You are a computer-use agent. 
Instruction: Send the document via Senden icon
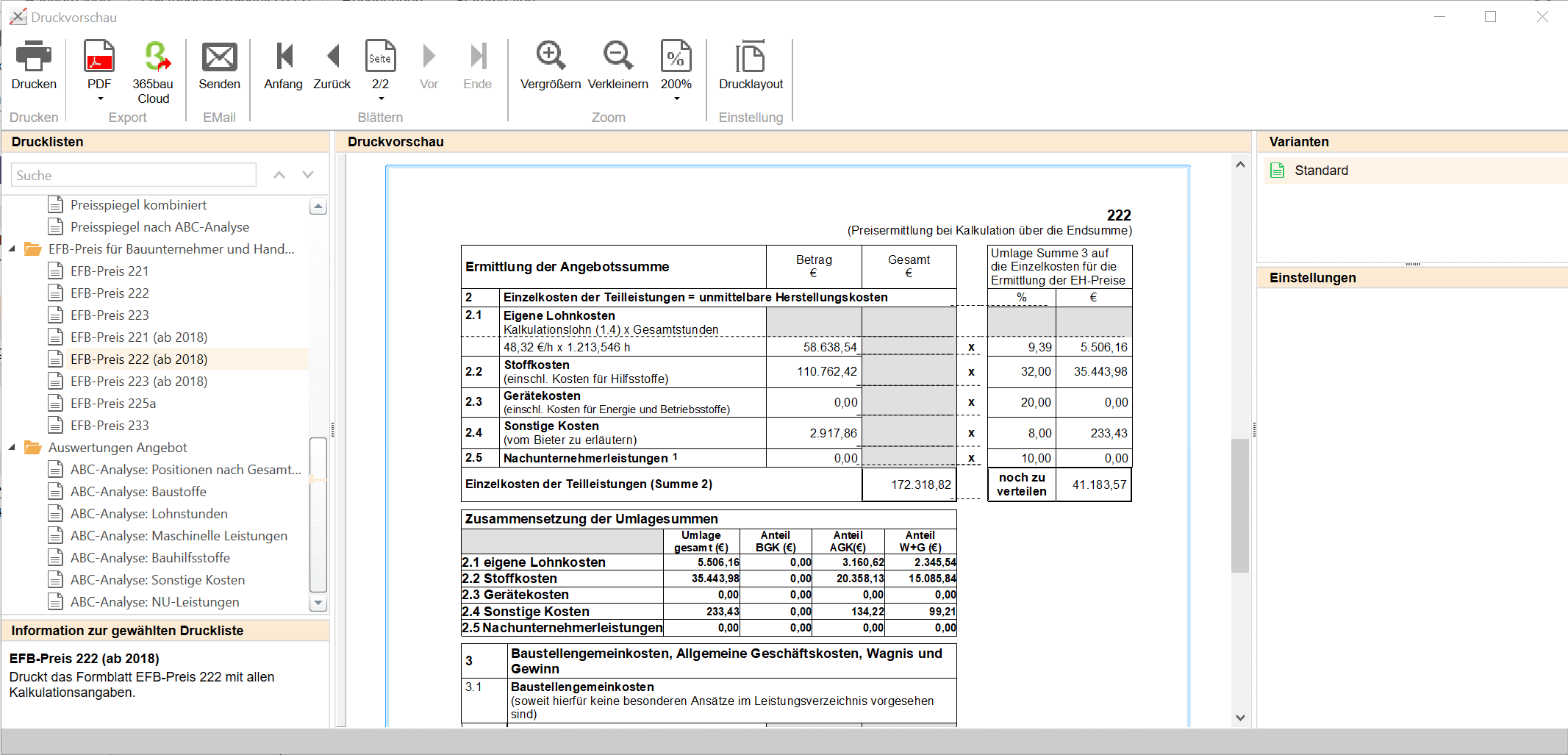[219, 57]
